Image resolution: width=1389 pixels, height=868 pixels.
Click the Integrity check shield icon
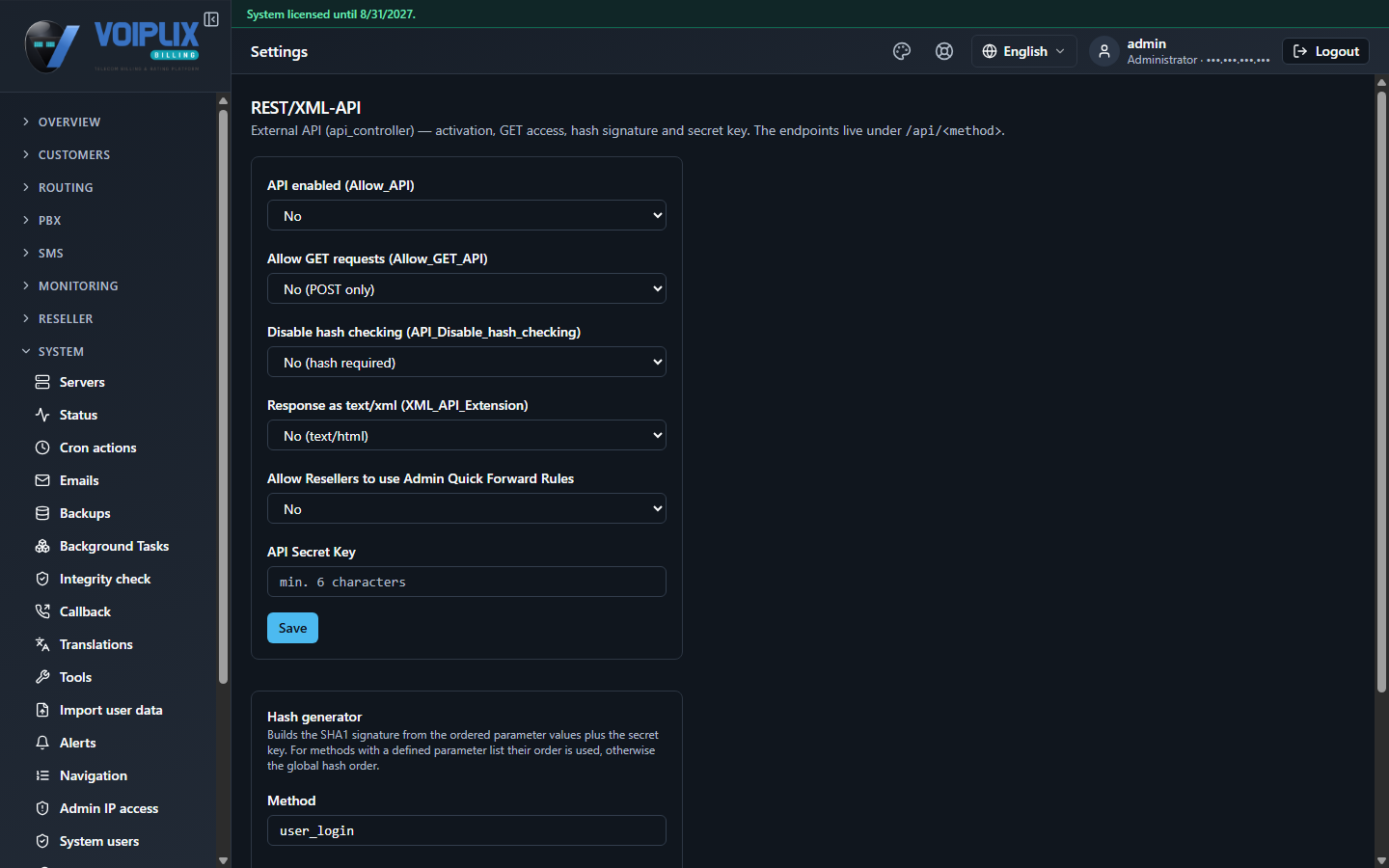click(42, 579)
